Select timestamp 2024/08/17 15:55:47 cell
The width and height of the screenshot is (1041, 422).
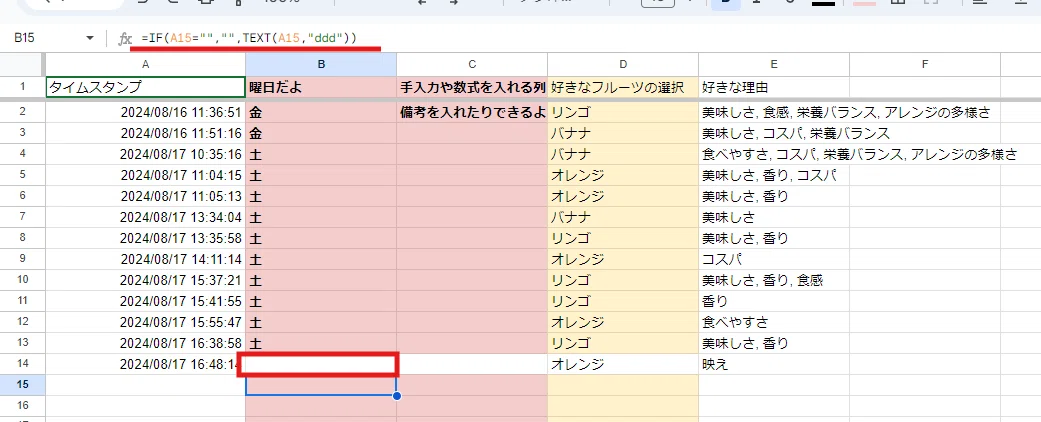[x=145, y=322]
